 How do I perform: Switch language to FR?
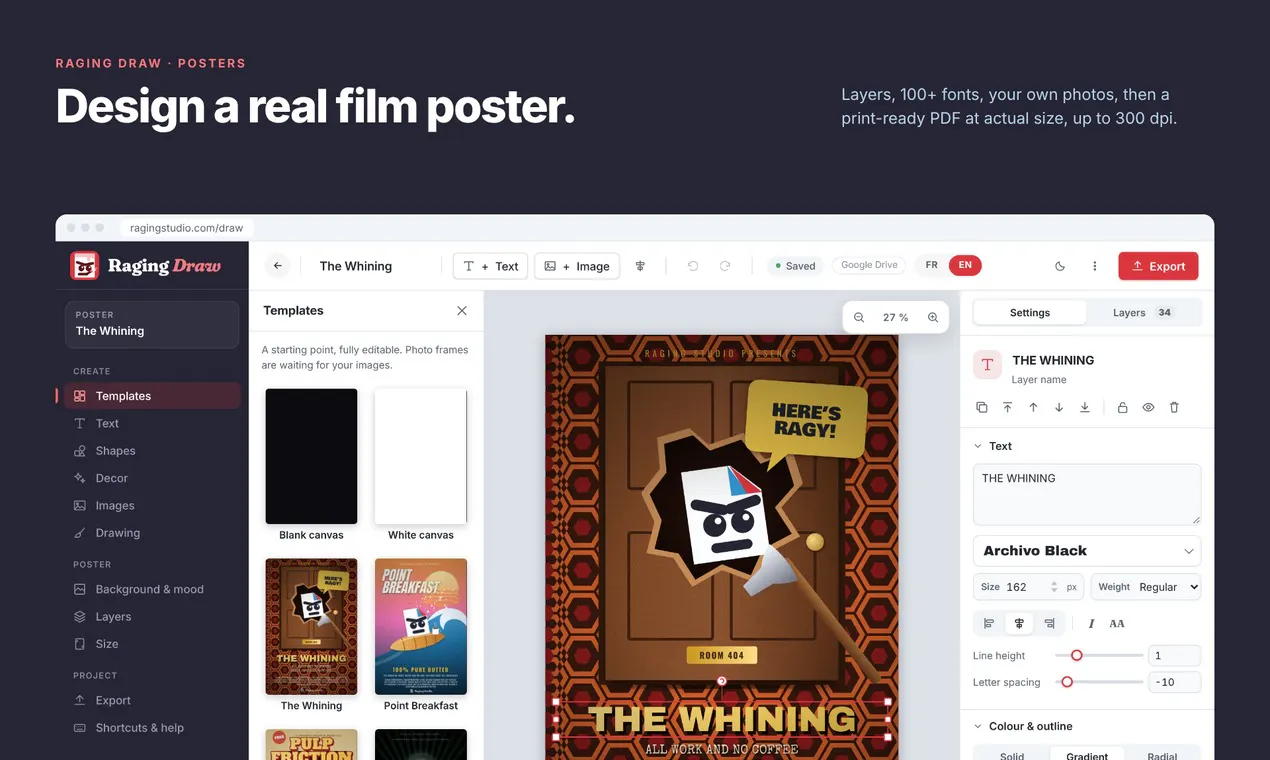coord(931,265)
